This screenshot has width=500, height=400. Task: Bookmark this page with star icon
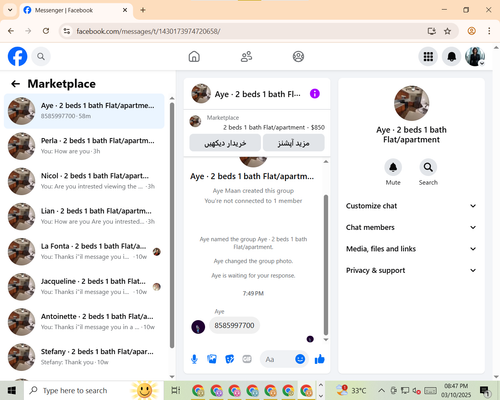coord(447,31)
